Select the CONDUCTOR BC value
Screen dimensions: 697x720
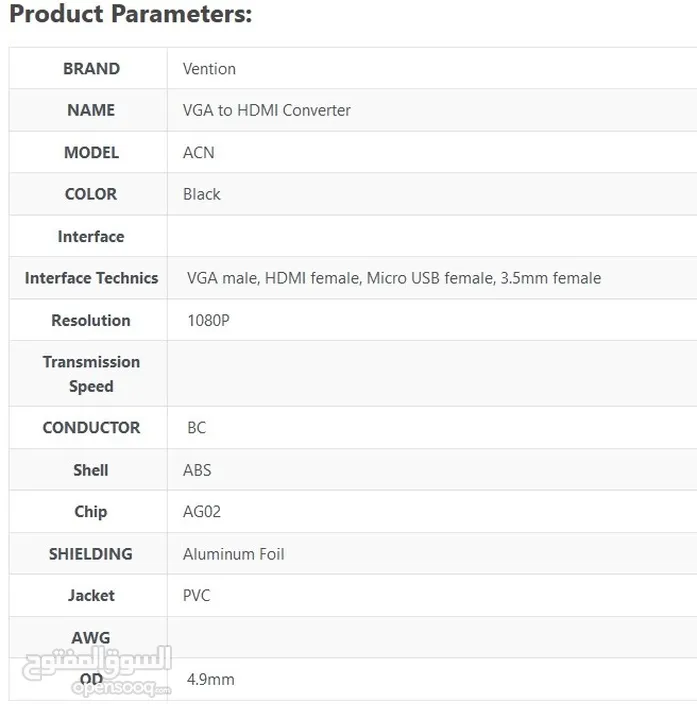[197, 428]
